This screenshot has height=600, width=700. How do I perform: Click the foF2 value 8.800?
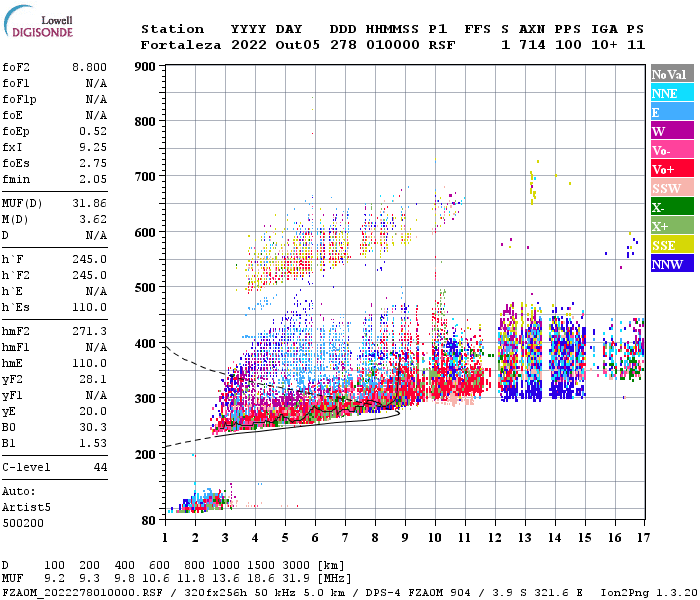(89, 67)
